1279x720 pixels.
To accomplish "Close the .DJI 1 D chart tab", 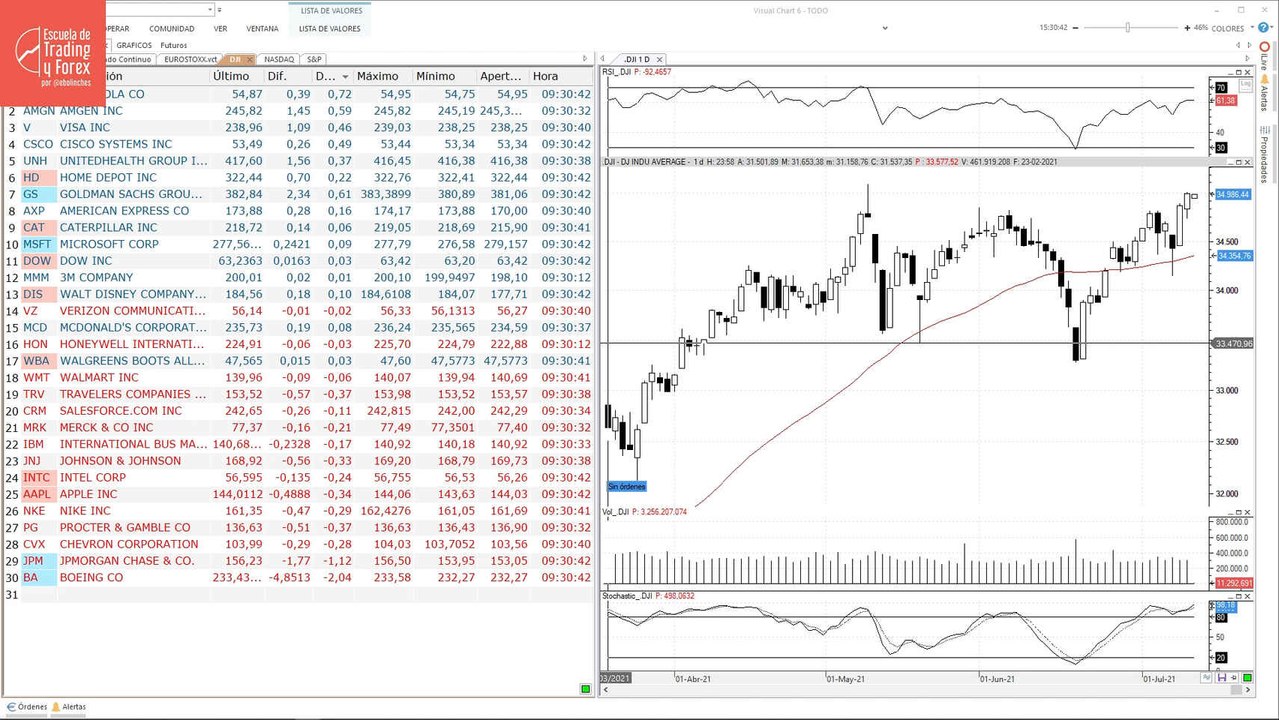I will [660, 59].
